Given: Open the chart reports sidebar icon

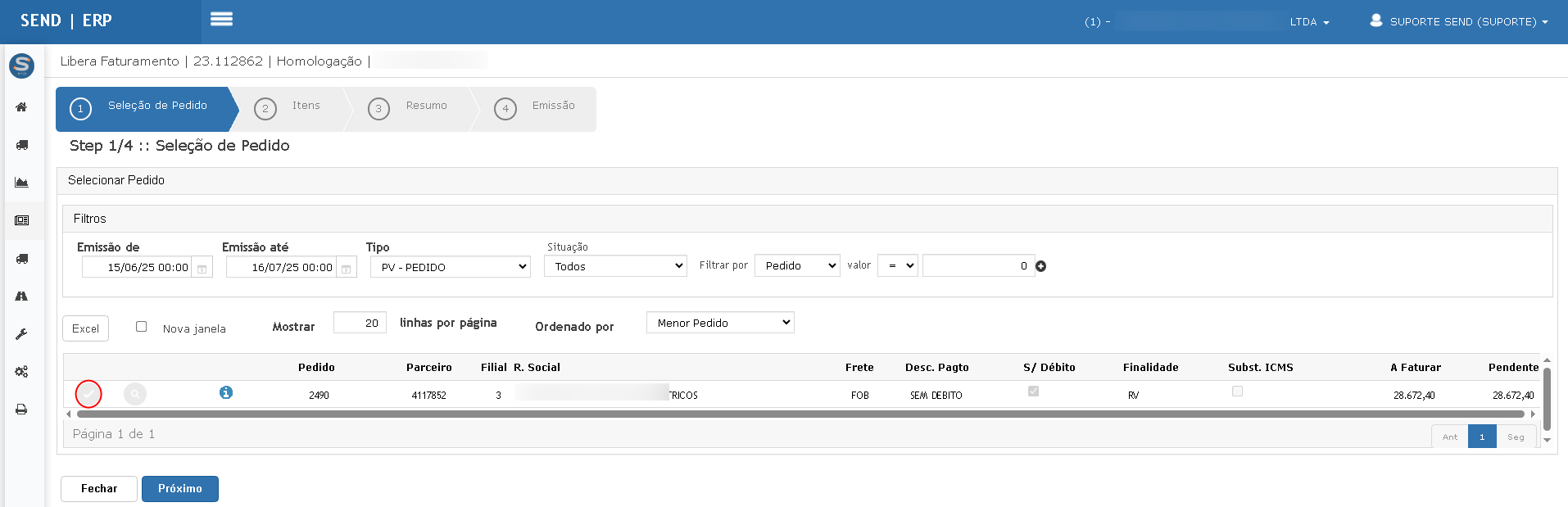Looking at the screenshot, I should [21, 183].
